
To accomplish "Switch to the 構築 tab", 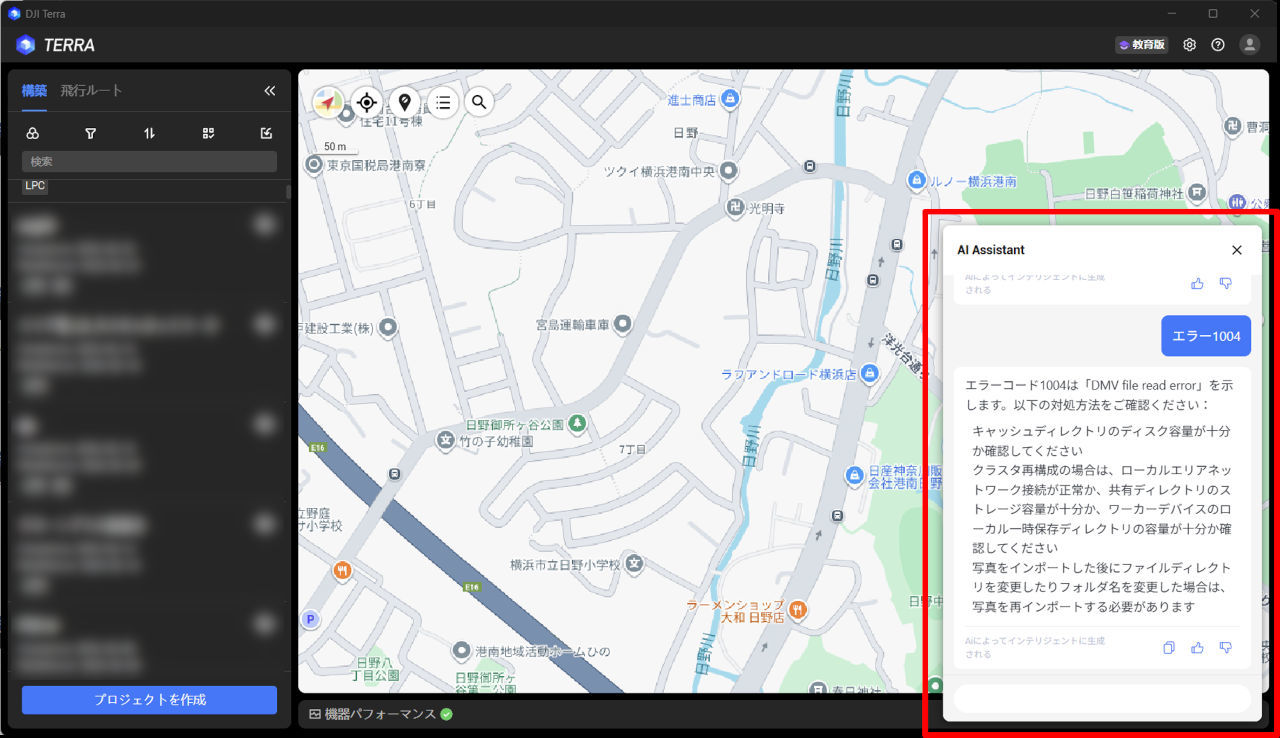I will pyautogui.click(x=34, y=91).
